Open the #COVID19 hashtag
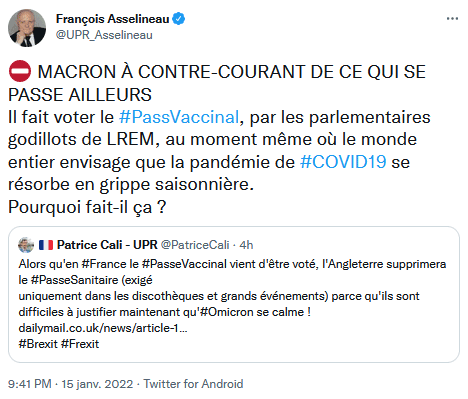 343,162
